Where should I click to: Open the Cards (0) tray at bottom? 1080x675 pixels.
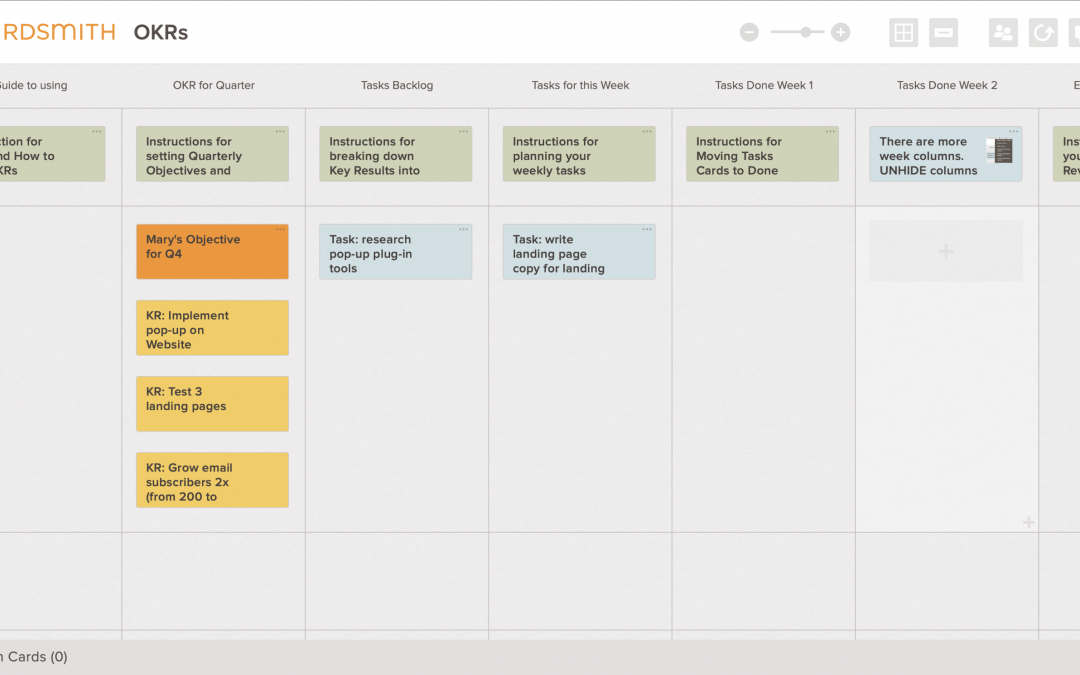click(34, 657)
